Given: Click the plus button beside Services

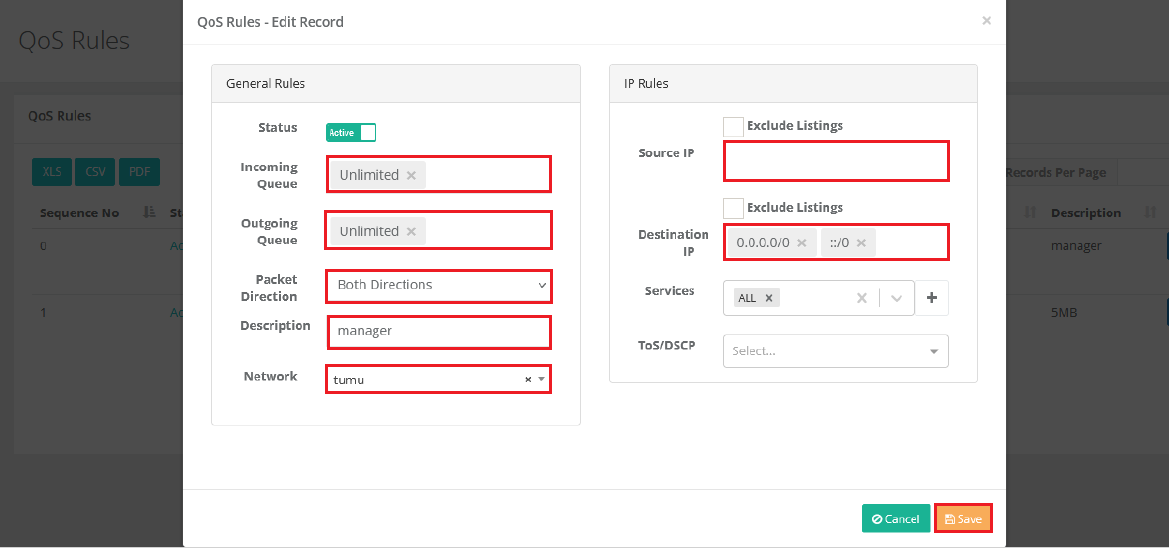Looking at the screenshot, I should pos(932,298).
